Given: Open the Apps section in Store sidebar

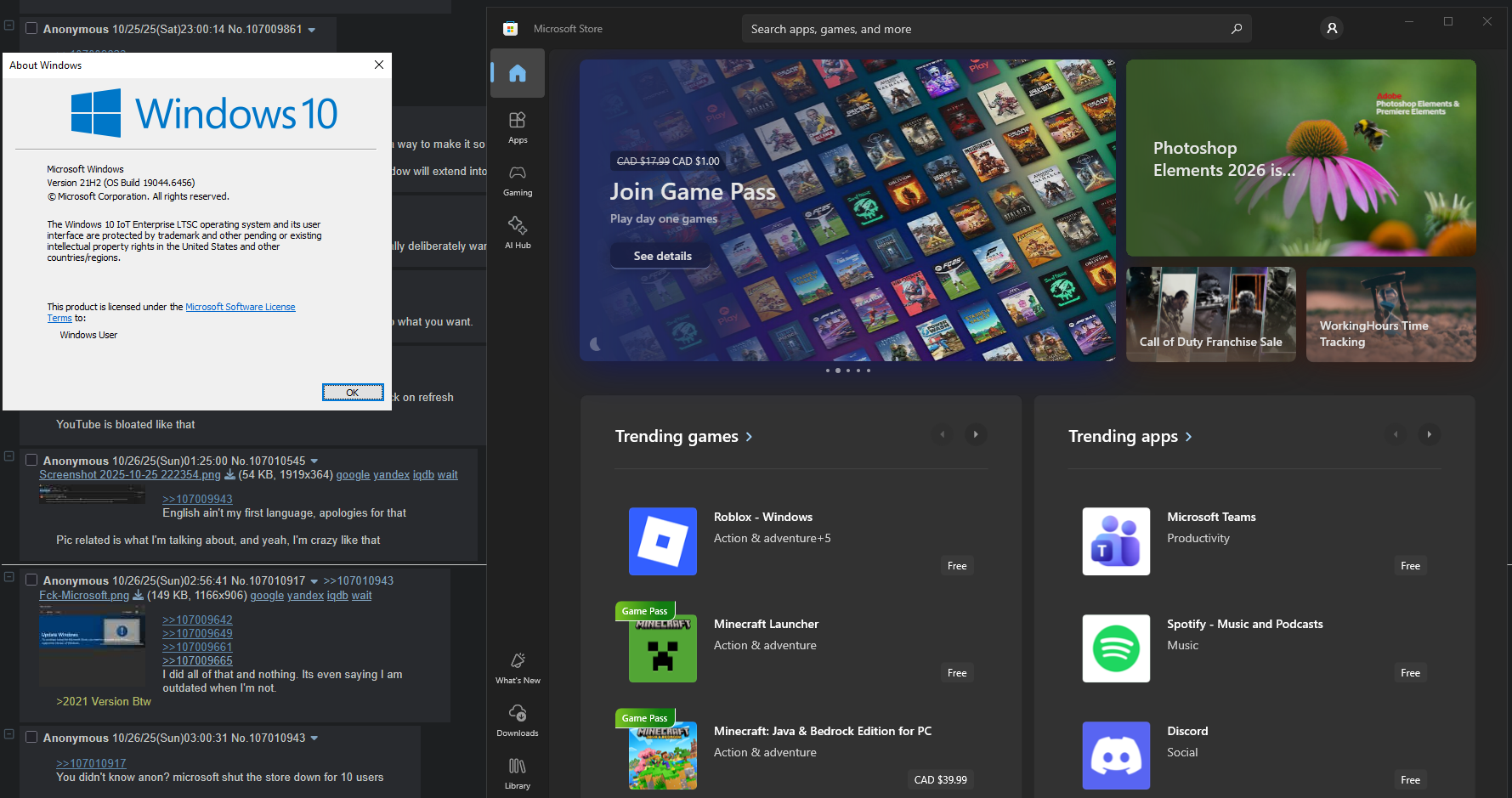Looking at the screenshot, I should coord(518,127).
